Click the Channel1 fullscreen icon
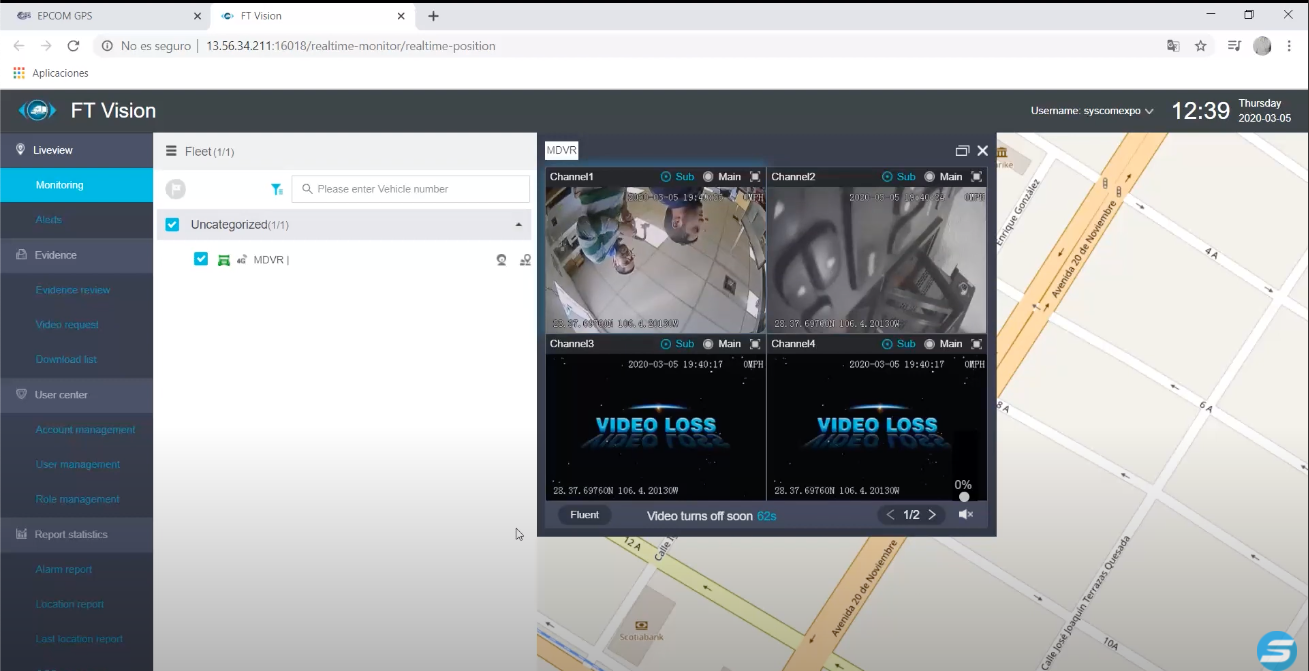Viewport: 1309px width, 671px height. pyautogui.click(x=755, y=177)
